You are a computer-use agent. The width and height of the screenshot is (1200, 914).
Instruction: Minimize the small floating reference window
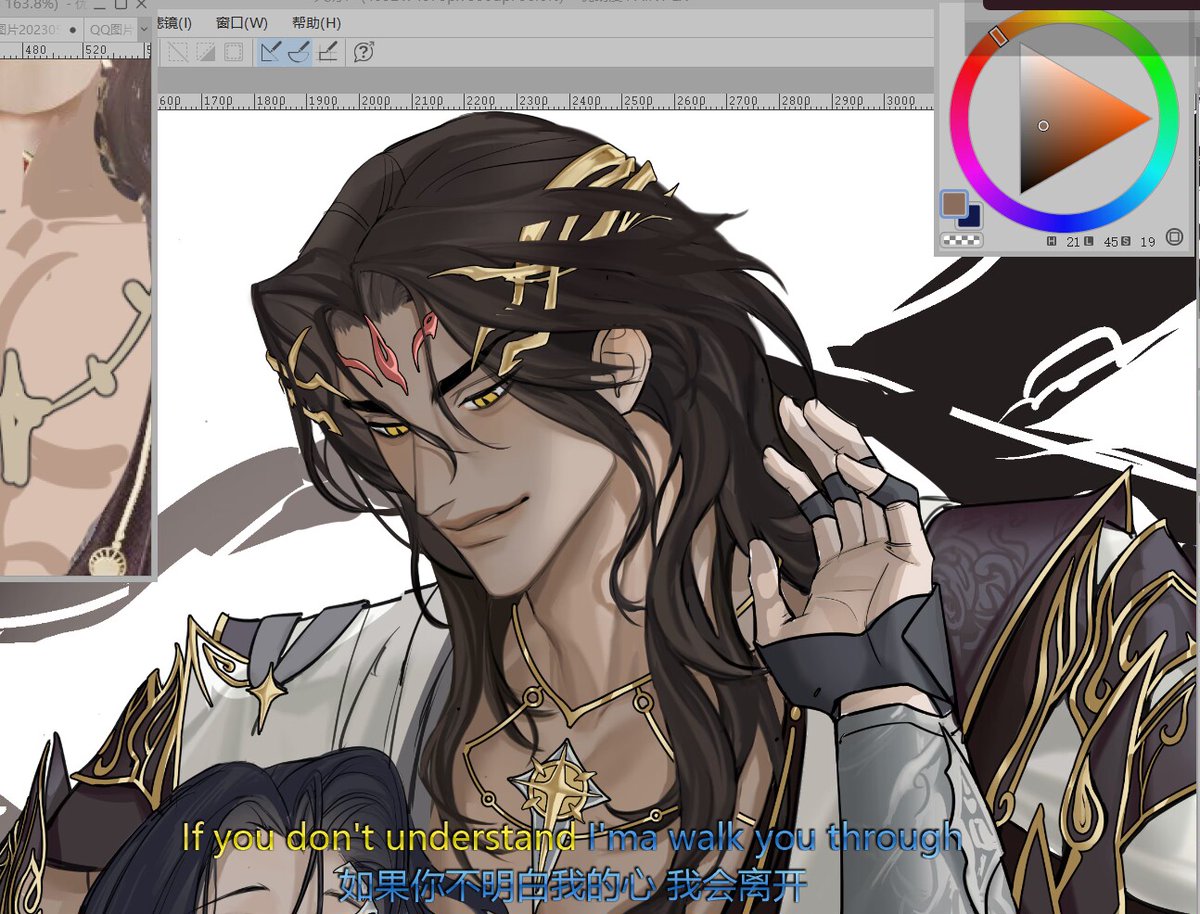(100, 6)
